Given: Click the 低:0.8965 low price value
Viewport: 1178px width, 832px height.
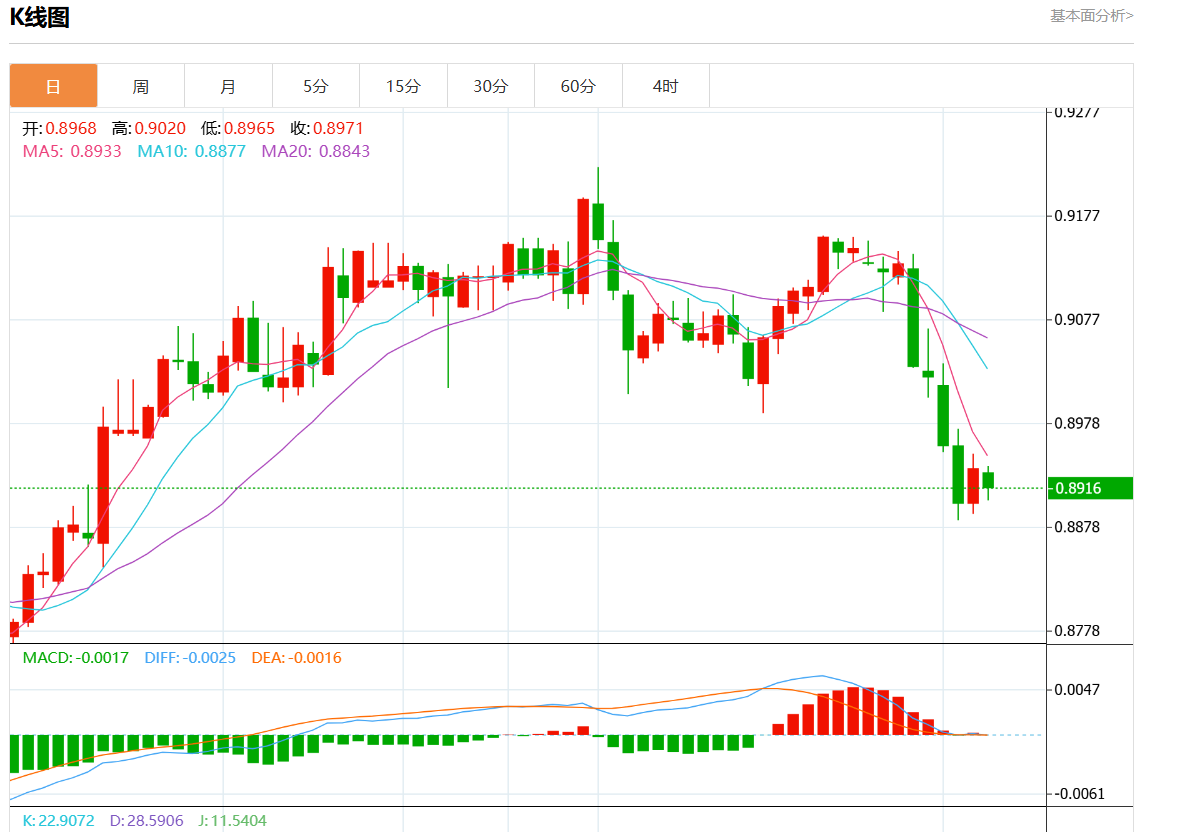Looking at the screenshot, I should (238, 129).
